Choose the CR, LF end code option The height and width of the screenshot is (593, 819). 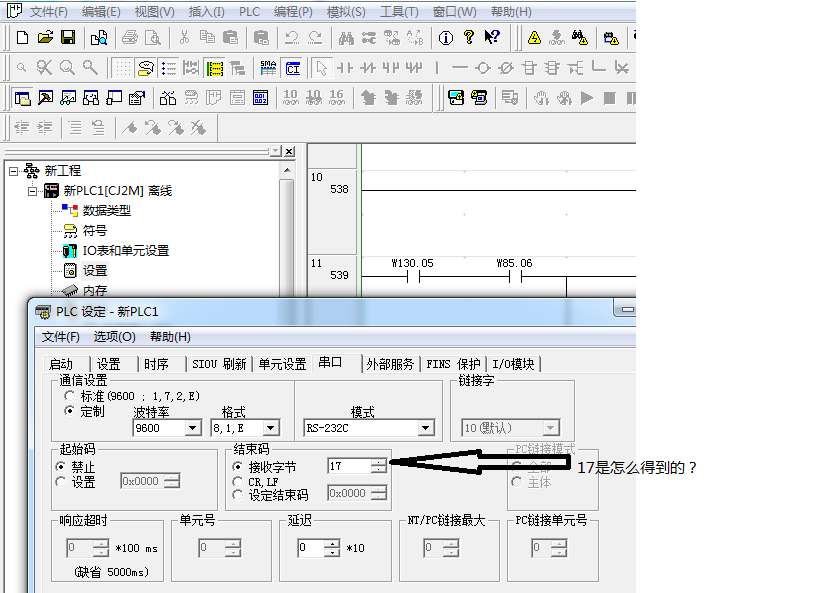tap(238, 481)
